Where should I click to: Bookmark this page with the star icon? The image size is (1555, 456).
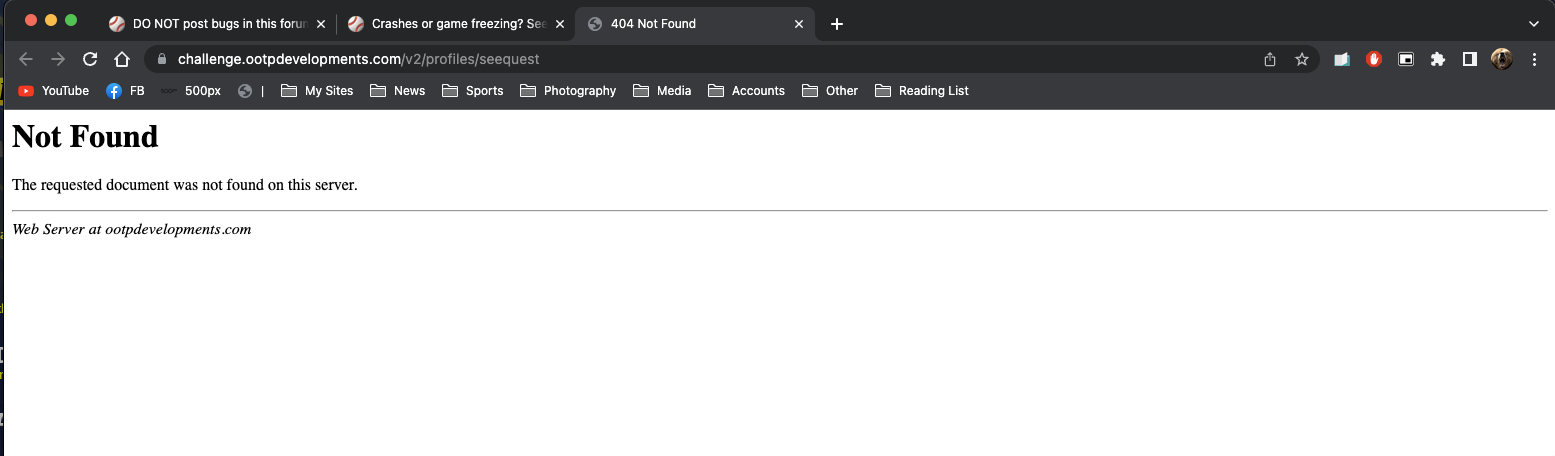(1301, 59)
